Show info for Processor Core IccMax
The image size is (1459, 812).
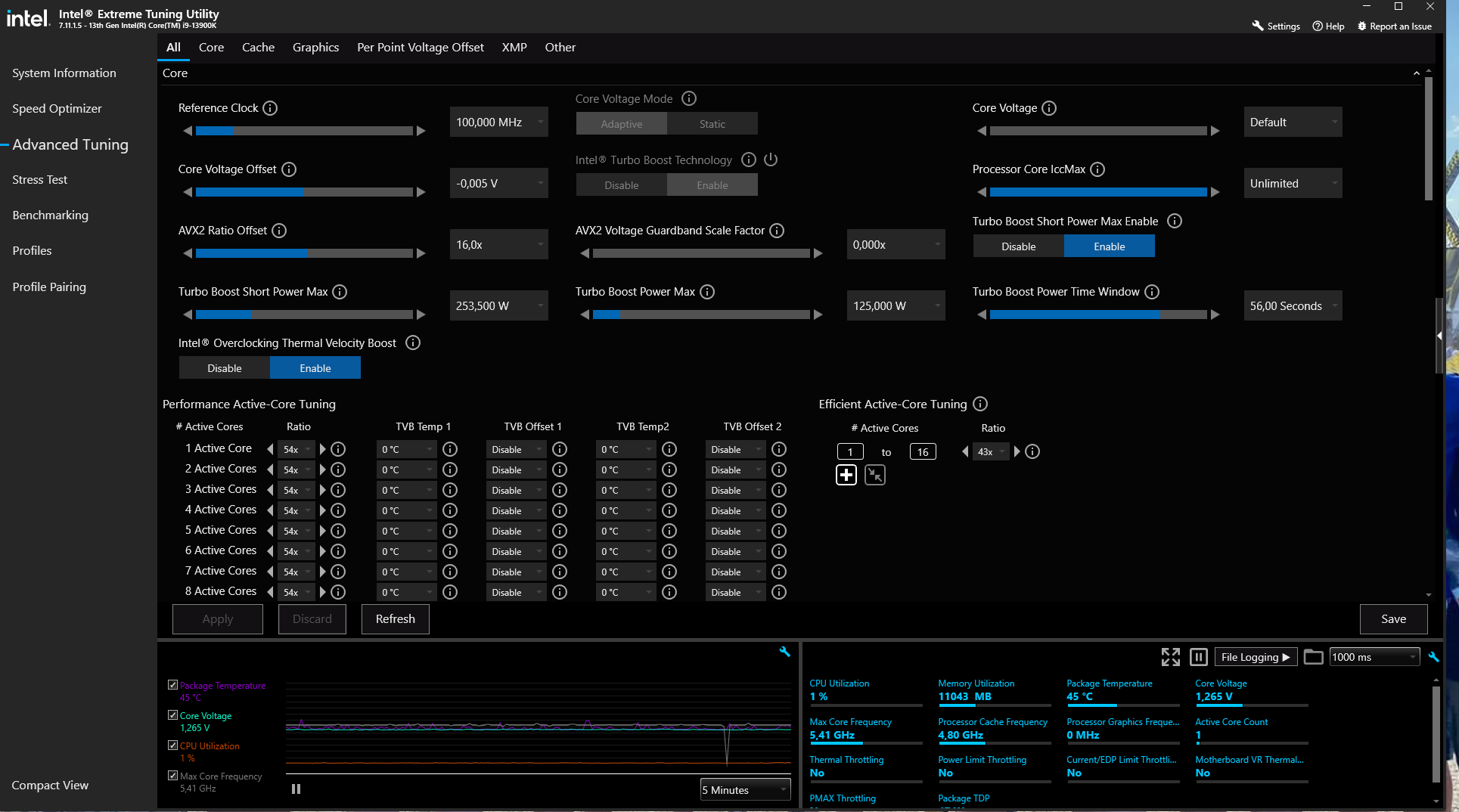pos(1097,169)
